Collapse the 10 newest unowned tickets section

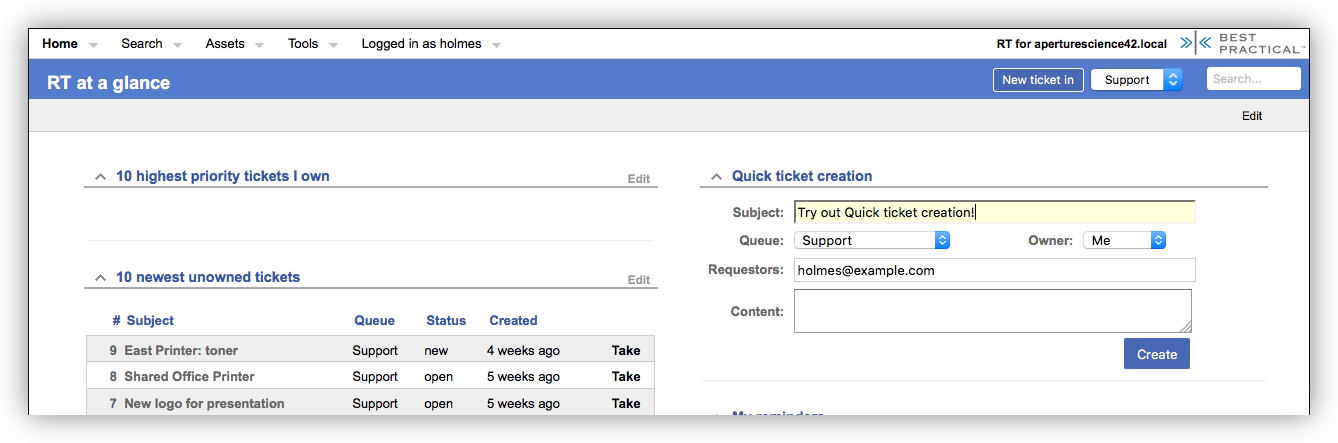tap(100, 278)
